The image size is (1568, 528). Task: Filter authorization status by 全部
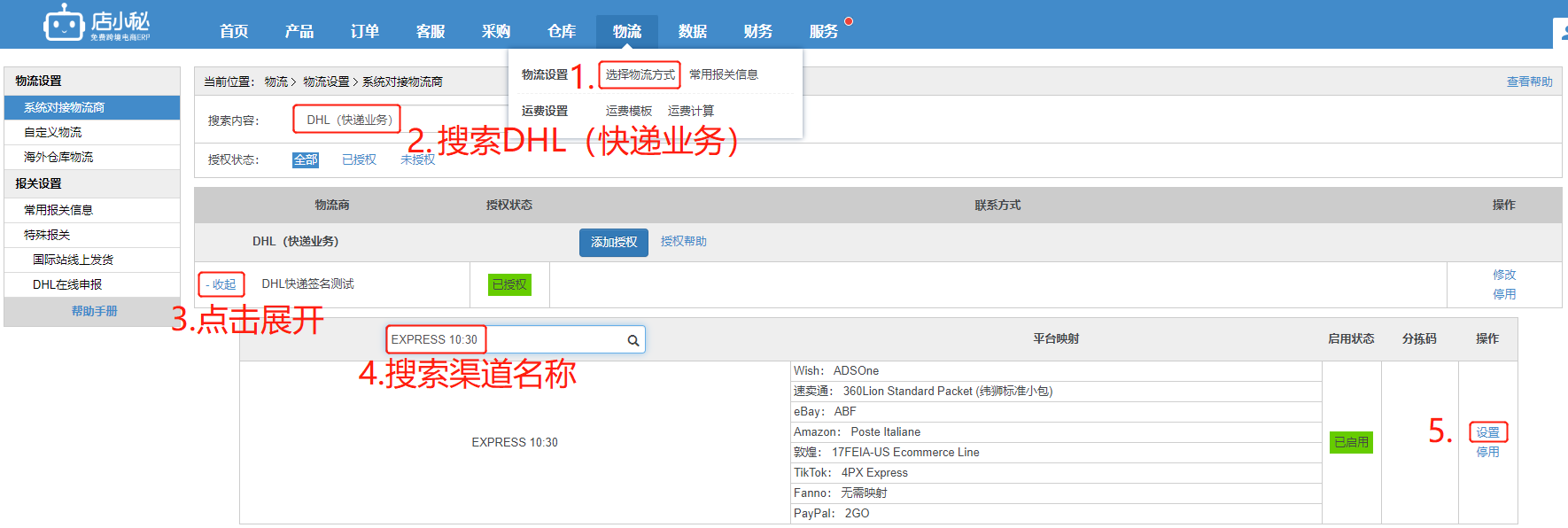click(x=306, y=159)
